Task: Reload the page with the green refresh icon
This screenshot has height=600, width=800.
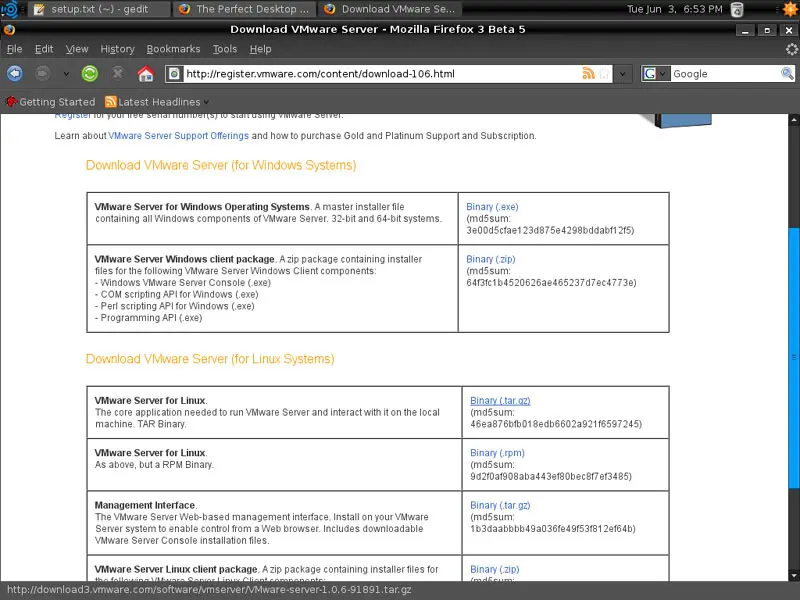Action: (x=90, y=73)
